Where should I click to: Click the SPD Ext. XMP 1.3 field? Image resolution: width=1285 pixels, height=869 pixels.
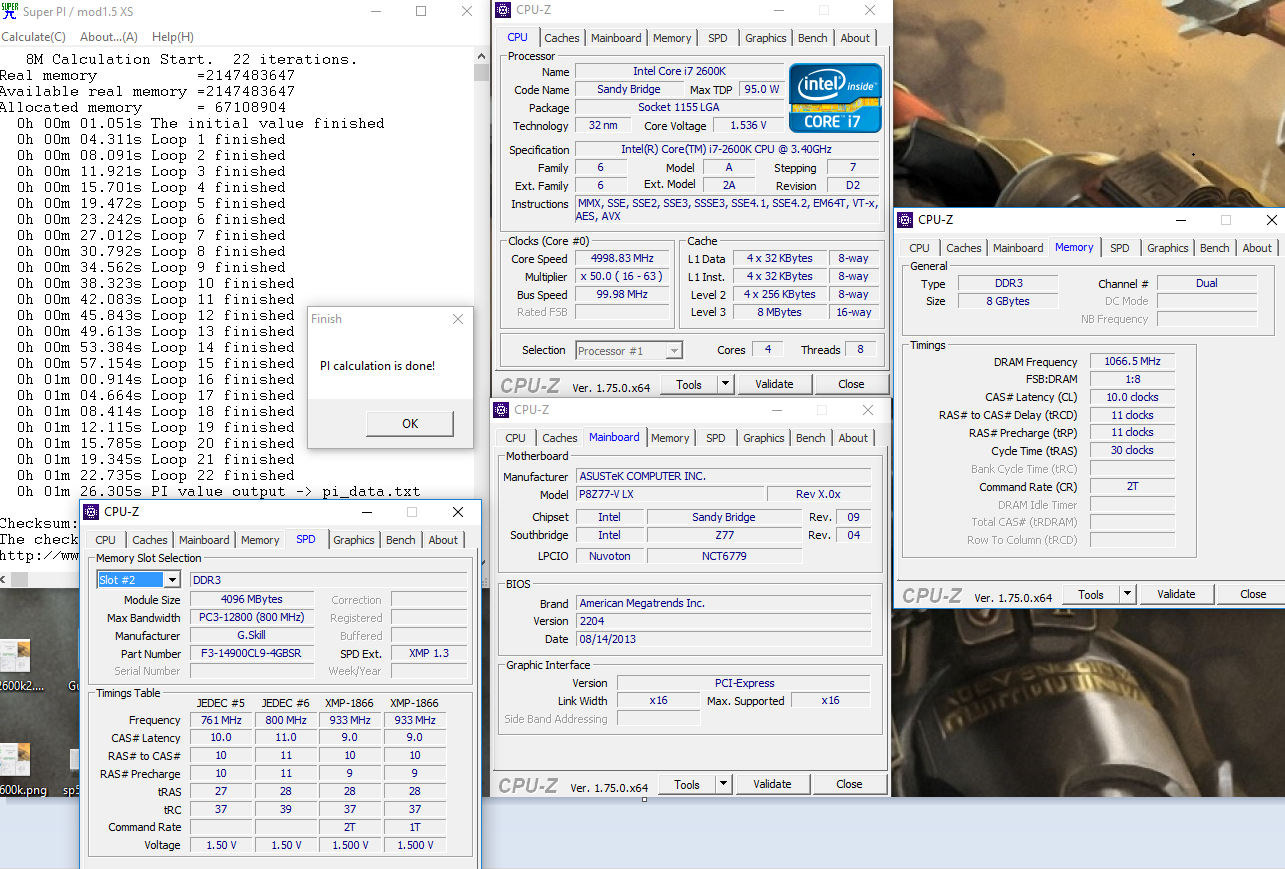point(429,654)
